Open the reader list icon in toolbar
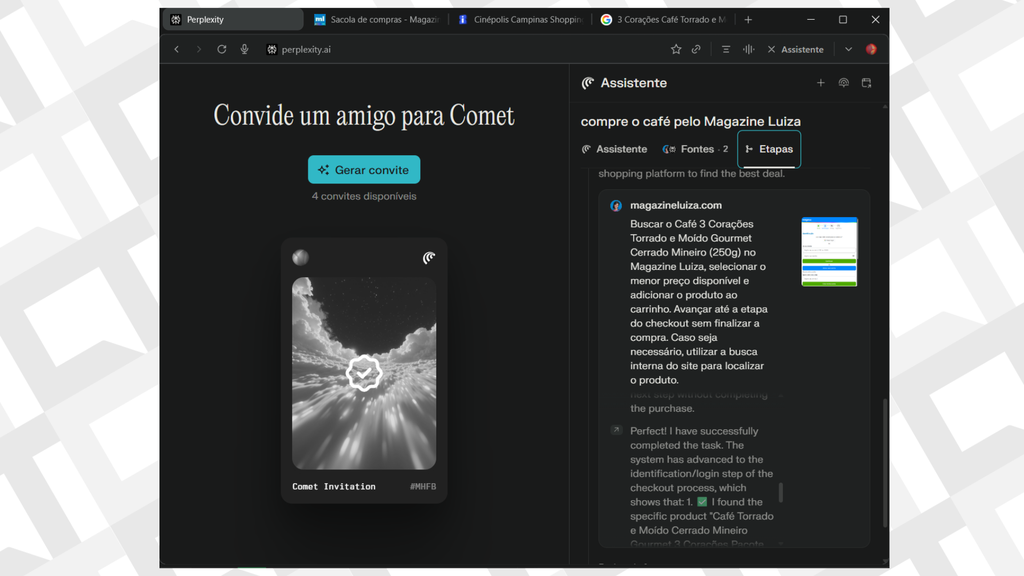1024x576 pixels. click(726, 49)
